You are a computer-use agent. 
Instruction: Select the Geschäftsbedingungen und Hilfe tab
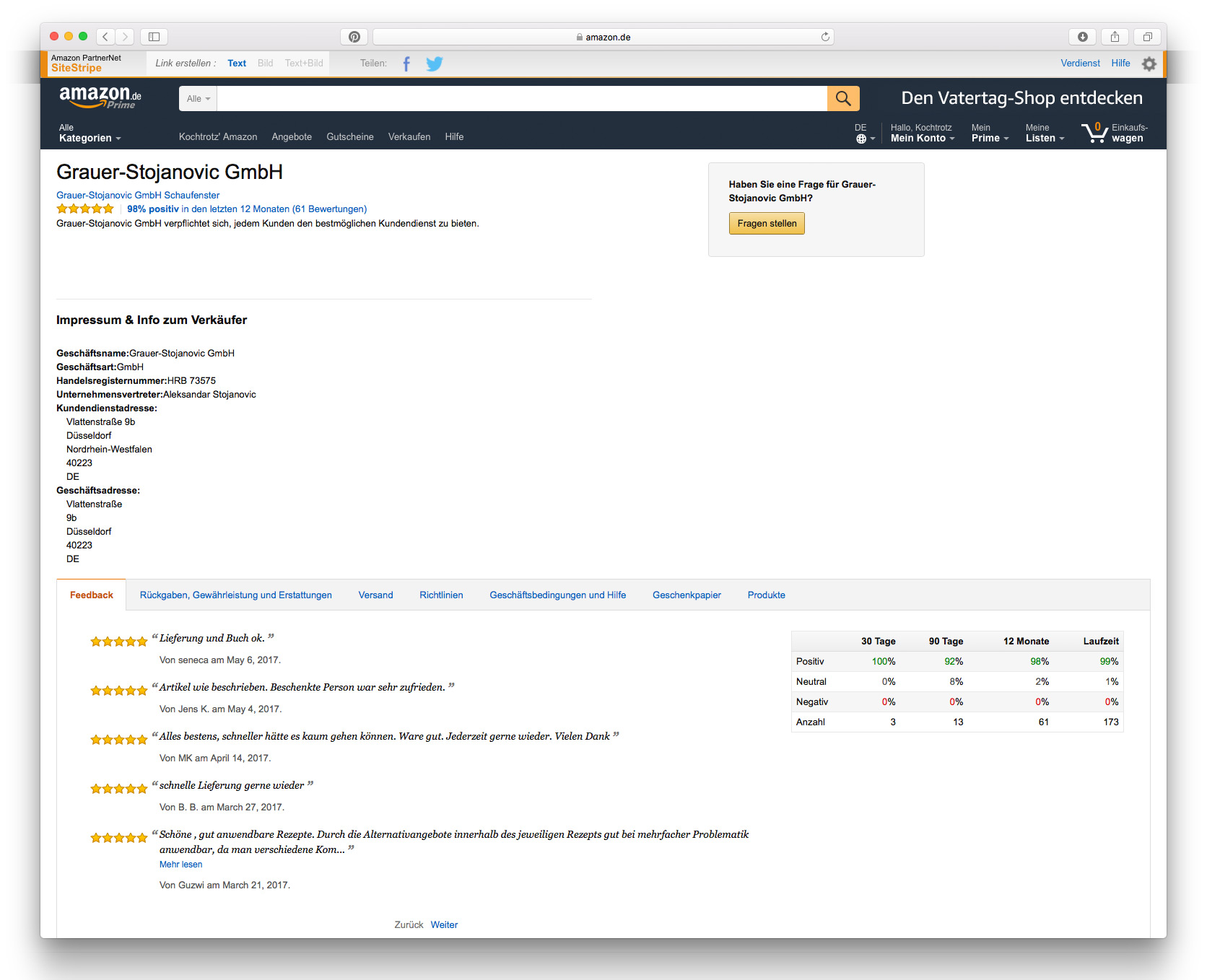558,595
